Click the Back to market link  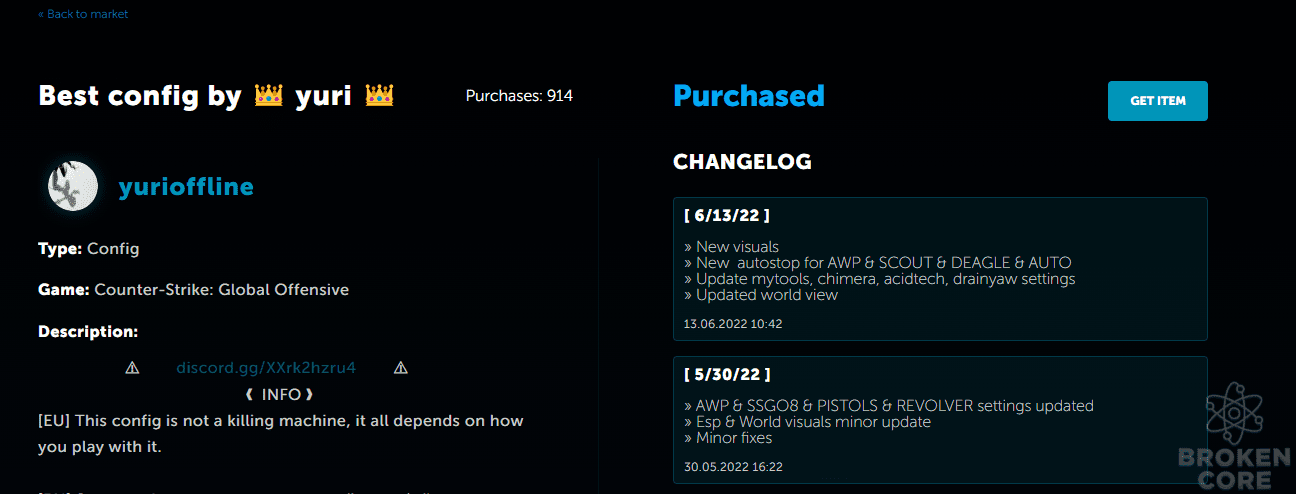[x=83, y=14]
